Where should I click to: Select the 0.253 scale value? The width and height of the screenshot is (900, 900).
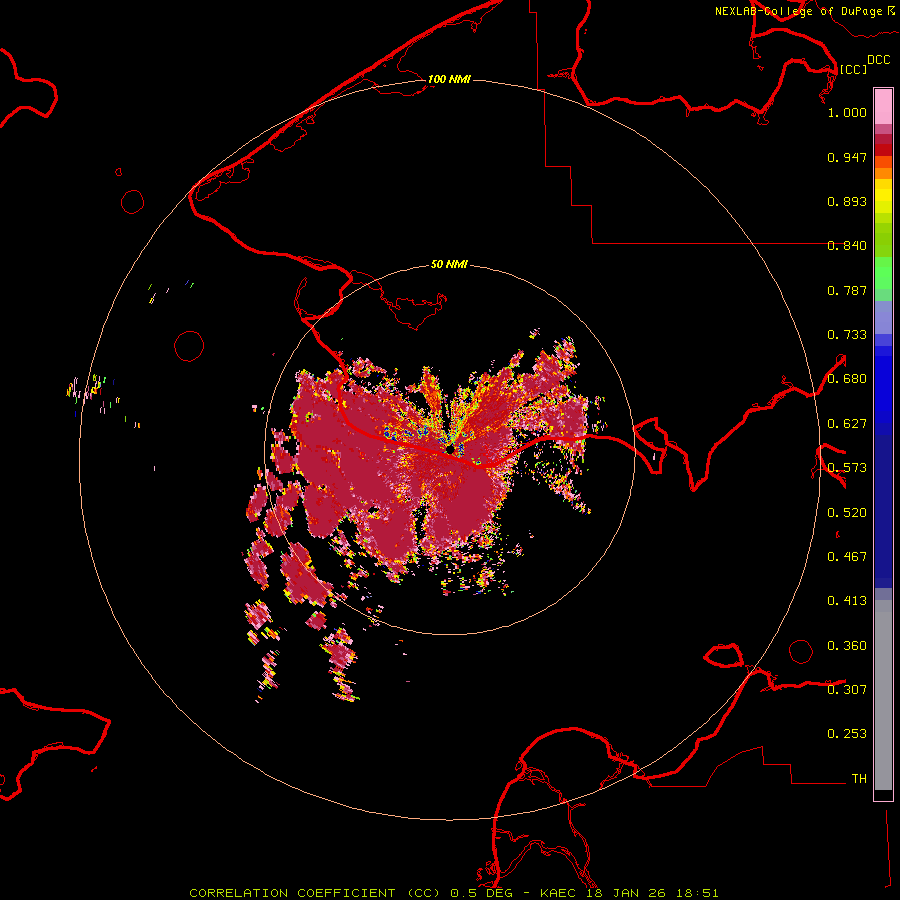[x=847, y=734]
